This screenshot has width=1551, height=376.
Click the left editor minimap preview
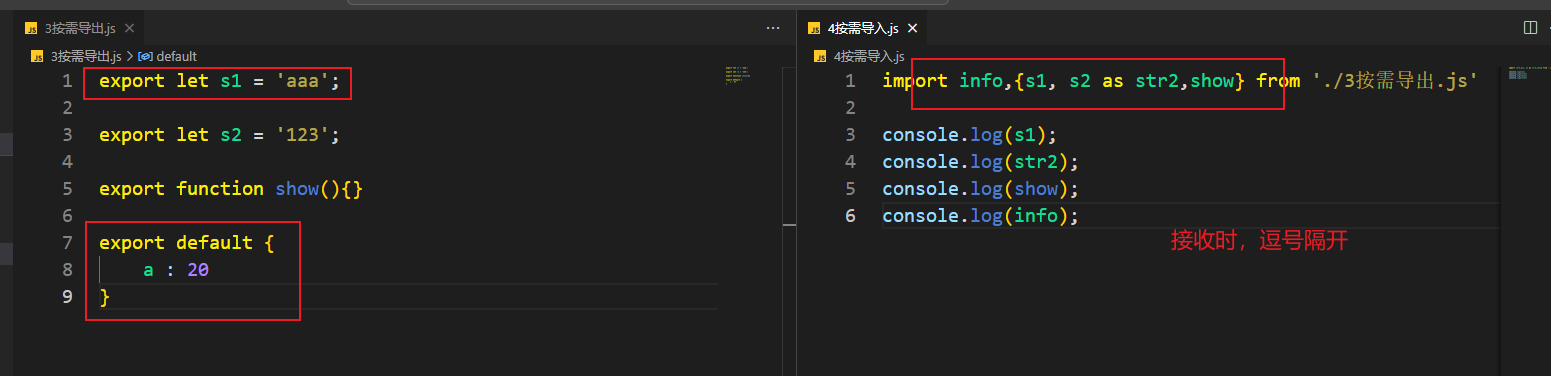738,75
